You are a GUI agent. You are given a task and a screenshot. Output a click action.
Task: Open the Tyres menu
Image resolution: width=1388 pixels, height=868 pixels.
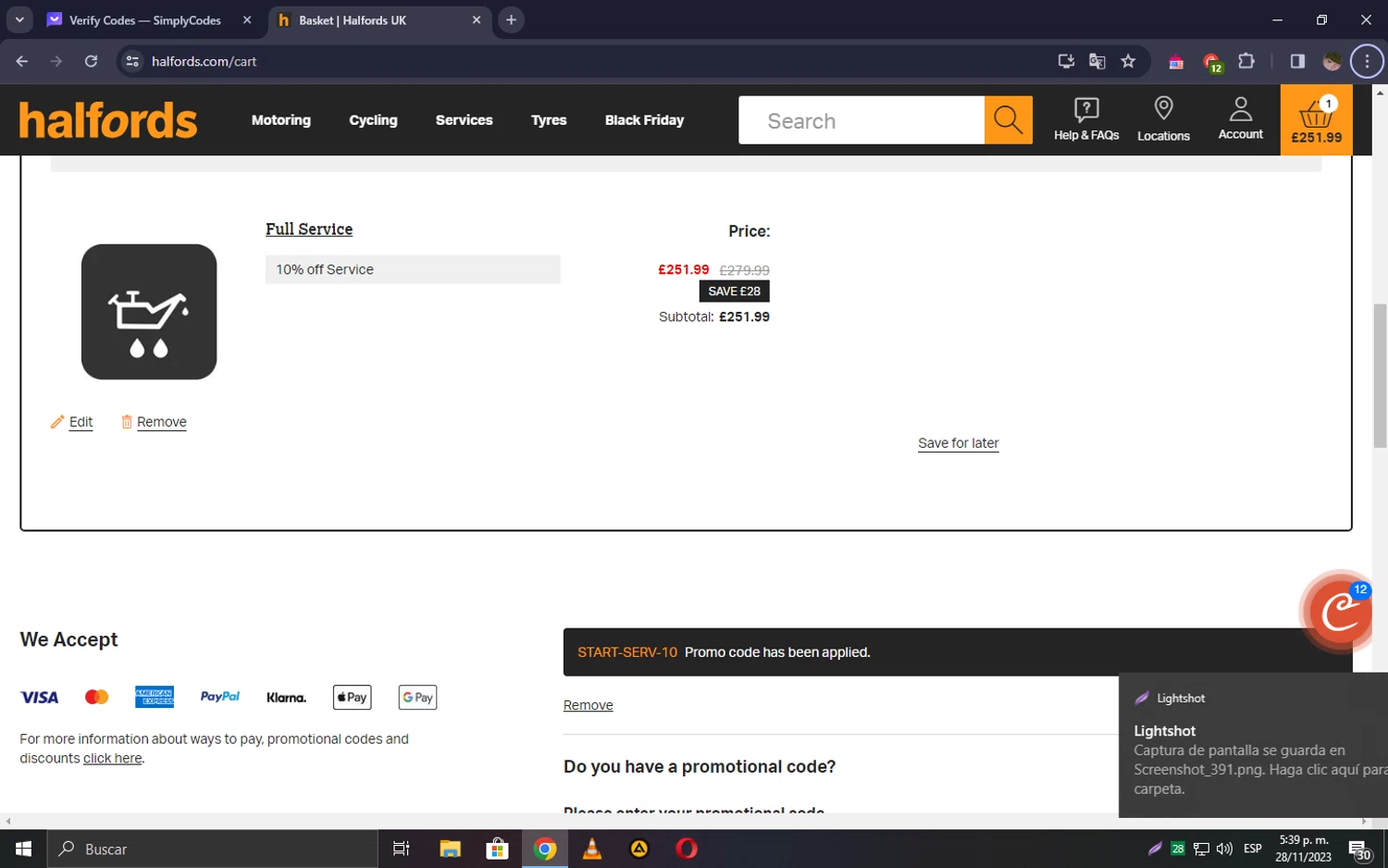pyautogui.click(x=549, y=120)
